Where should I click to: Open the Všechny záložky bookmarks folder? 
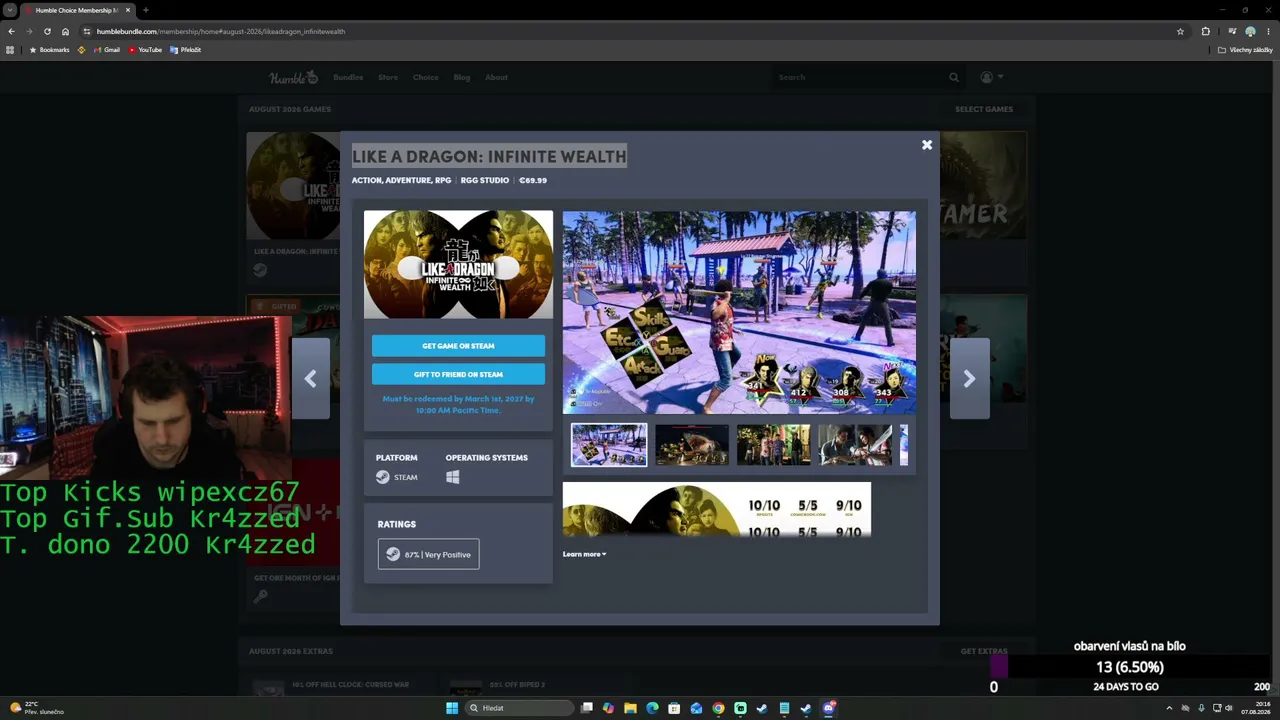click(1245, 50)
